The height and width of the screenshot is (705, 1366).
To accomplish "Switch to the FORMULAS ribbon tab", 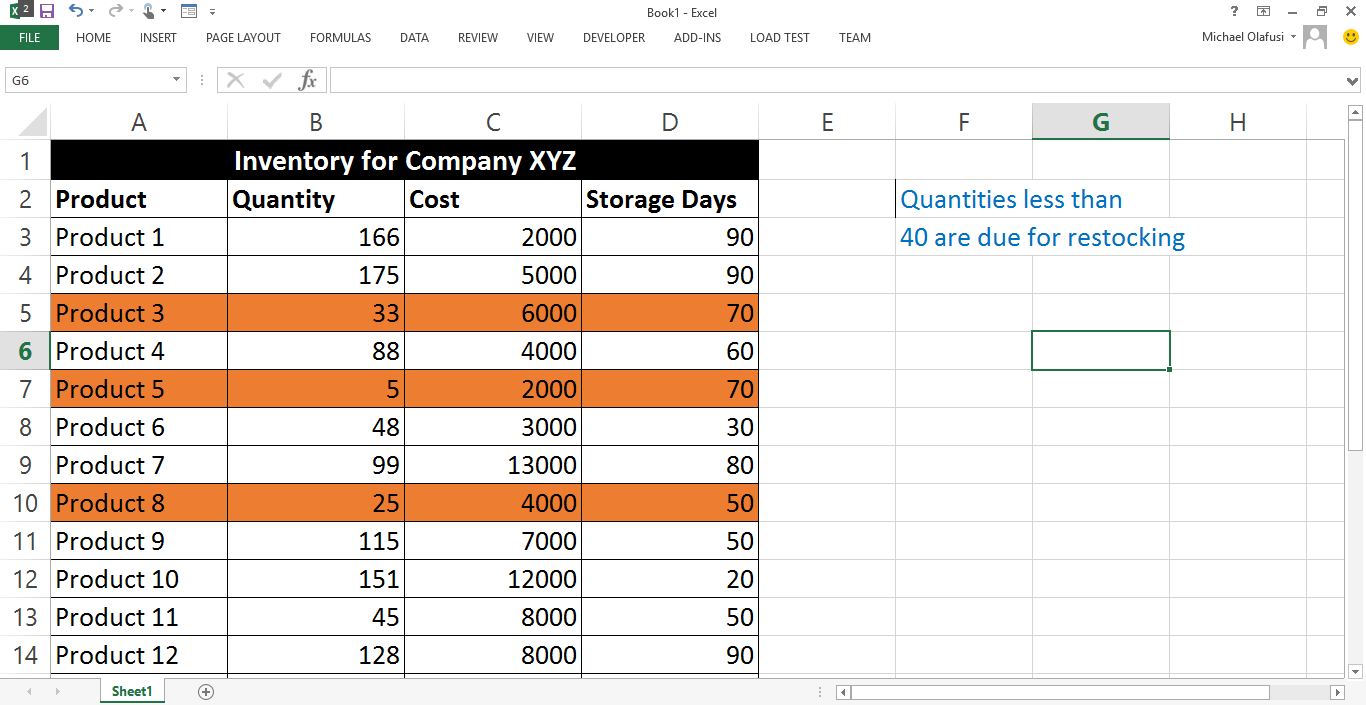I will click(x=340, y=38).
